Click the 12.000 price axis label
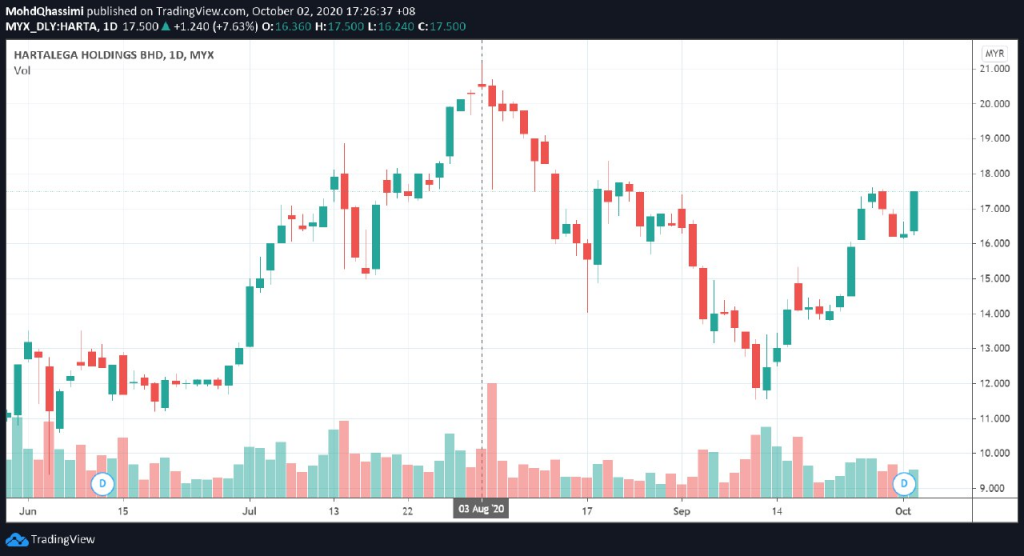The width and height of the screenshot is (1024, 556). click(x=995, y=384)
